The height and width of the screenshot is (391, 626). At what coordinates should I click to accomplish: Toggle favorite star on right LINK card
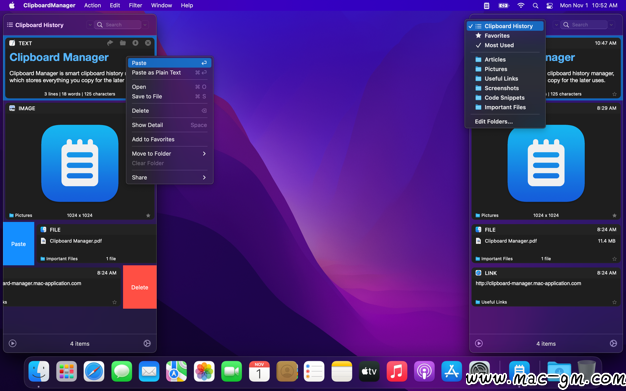tap(614, 302)
